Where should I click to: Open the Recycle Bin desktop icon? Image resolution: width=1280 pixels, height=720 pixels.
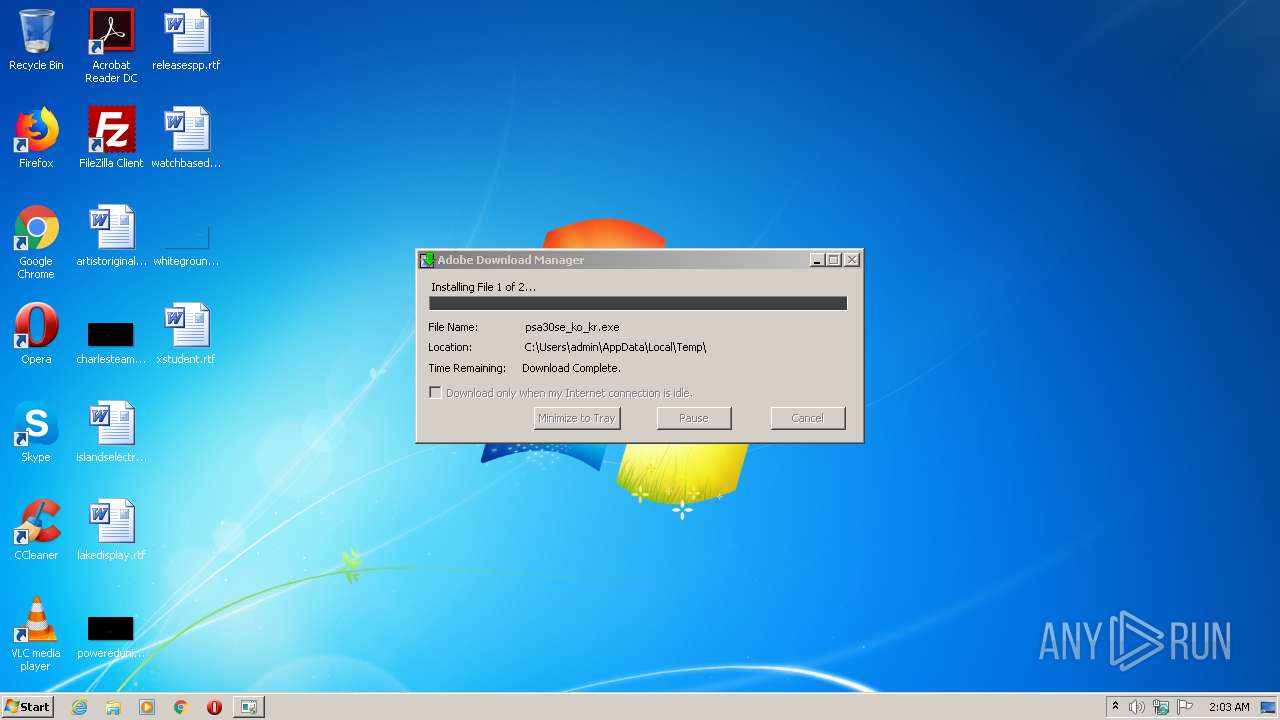36,40
